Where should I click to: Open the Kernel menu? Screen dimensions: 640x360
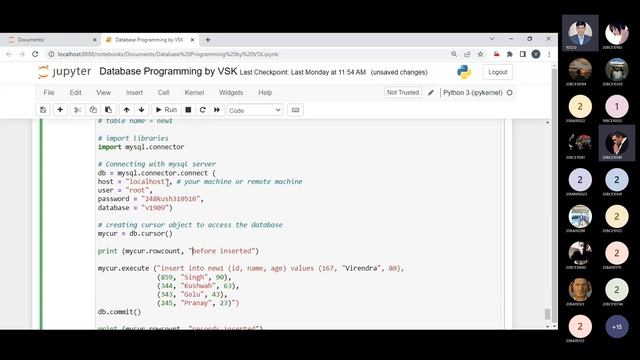point(194,93)
